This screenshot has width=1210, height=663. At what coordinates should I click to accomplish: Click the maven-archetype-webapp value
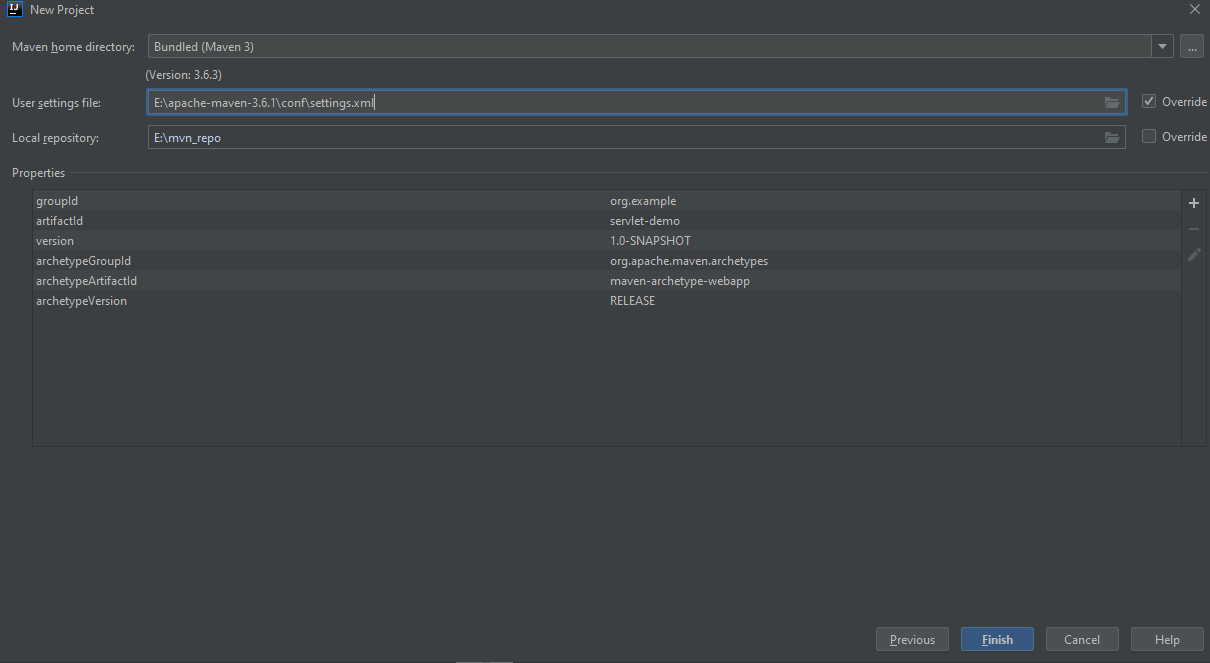coord(680,281)
